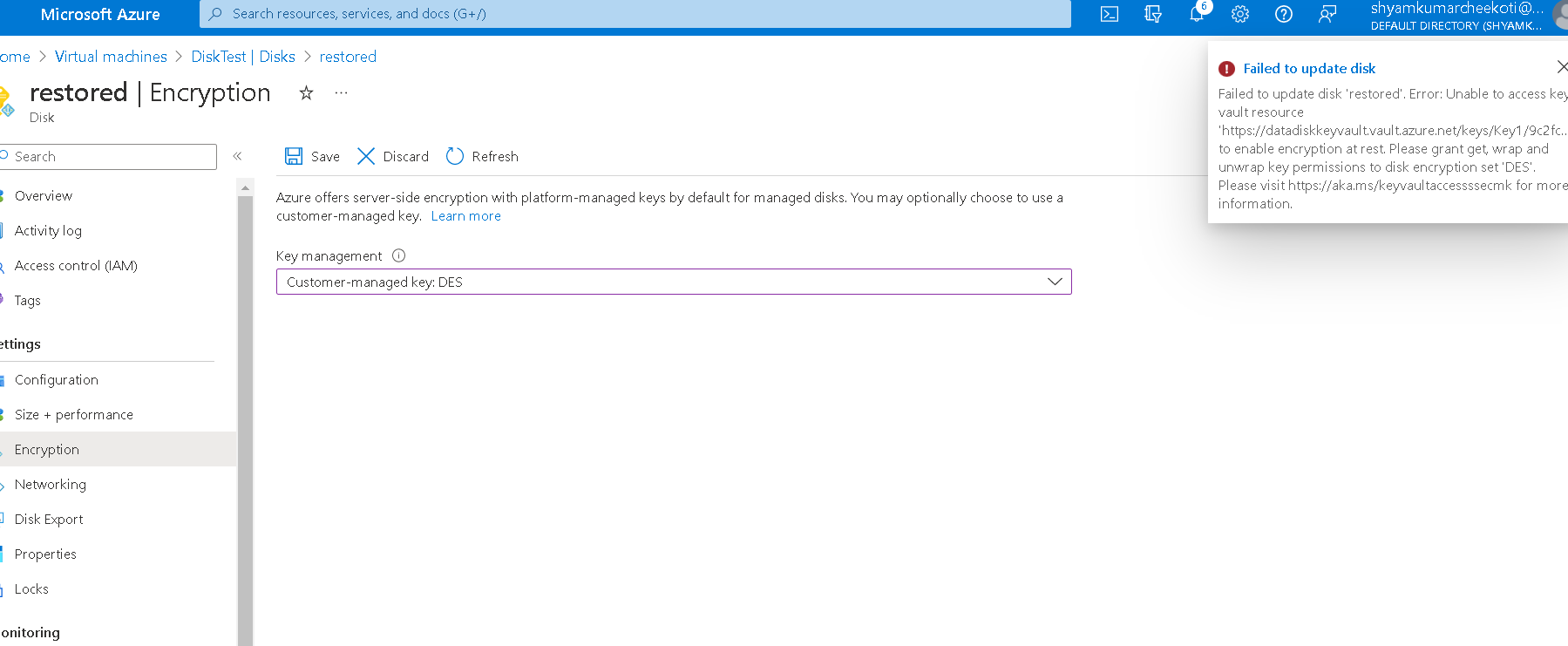Click the left menu scrollbar thumb
Screen dimensions: 1568x646
click(245, 420)
